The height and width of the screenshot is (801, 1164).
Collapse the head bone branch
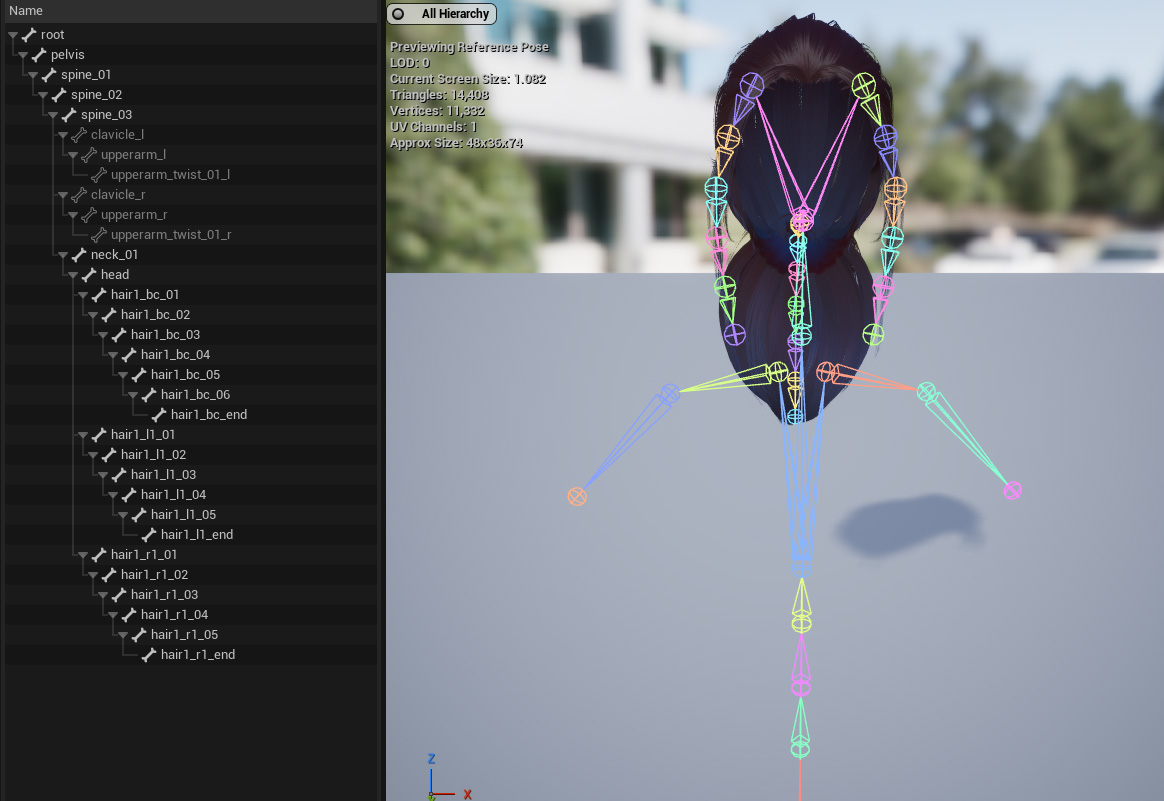[x=73, y=275]
